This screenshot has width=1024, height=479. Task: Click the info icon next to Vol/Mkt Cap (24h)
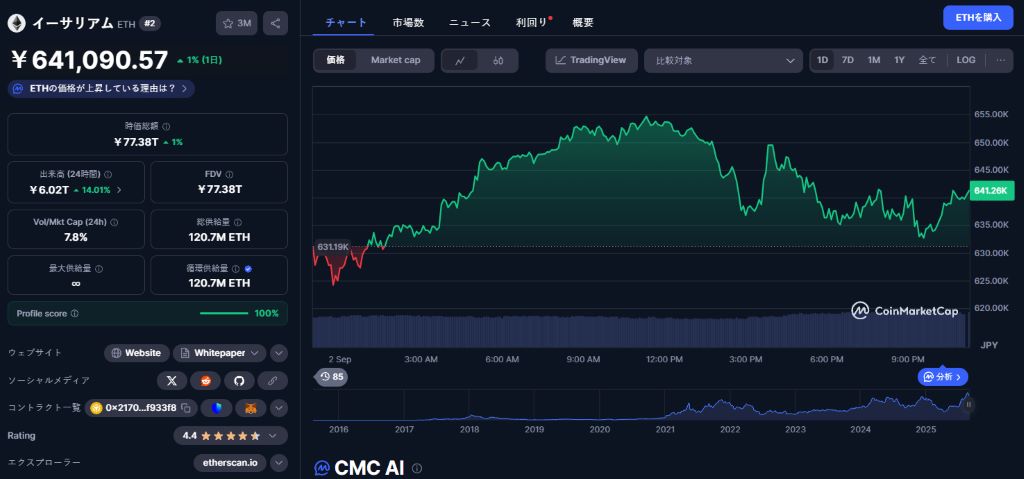114,222
